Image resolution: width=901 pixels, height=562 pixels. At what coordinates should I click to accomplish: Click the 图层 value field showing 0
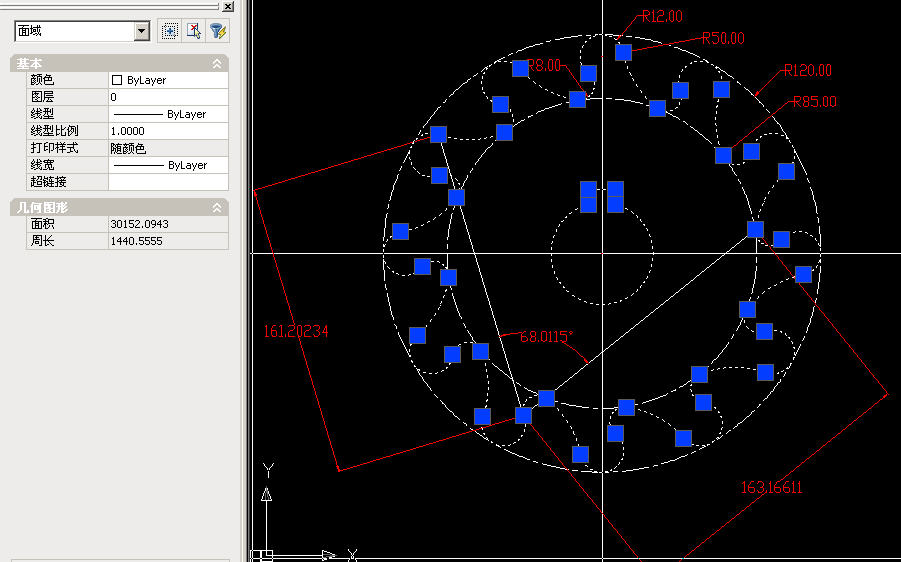pos(168,97)
